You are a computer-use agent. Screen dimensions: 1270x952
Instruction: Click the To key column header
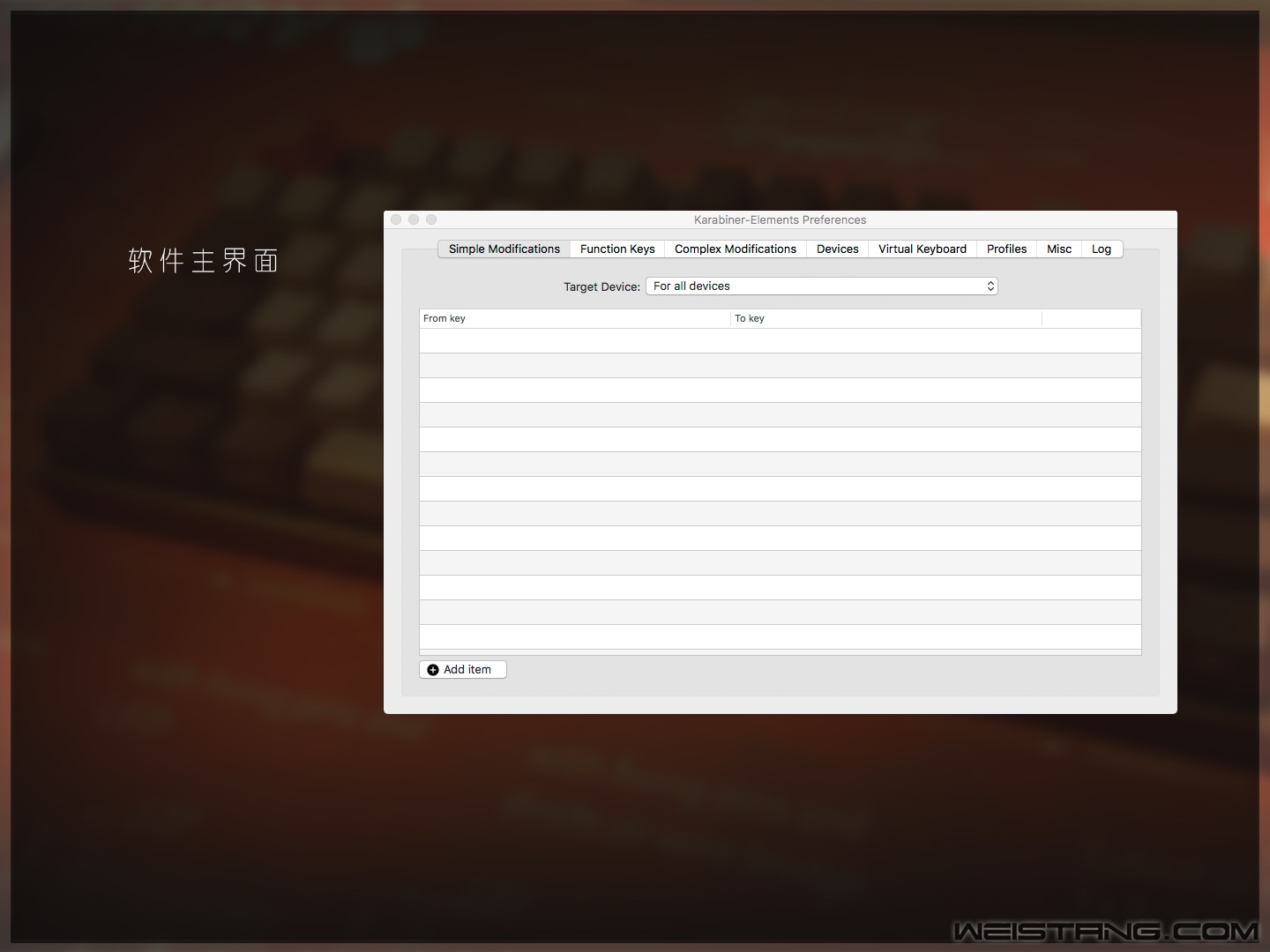(x=886, y=319)
